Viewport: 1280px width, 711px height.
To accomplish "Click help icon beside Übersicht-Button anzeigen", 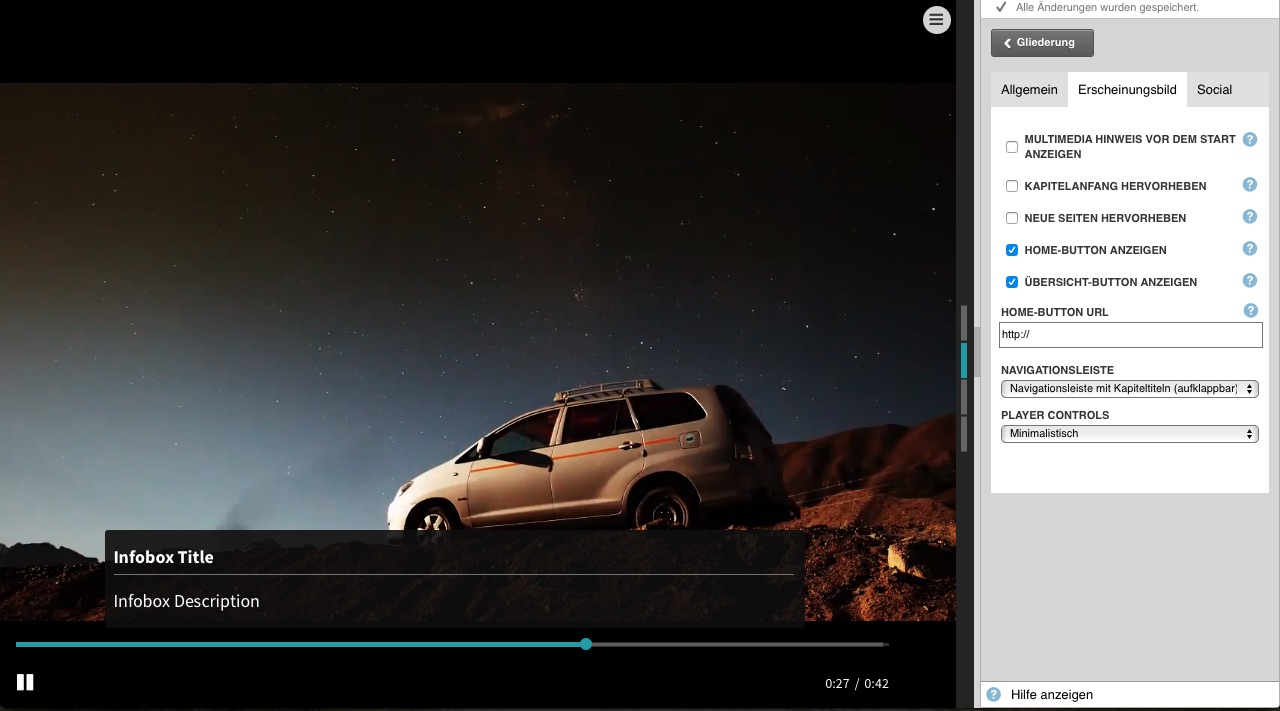I will tap(1249, 281).
